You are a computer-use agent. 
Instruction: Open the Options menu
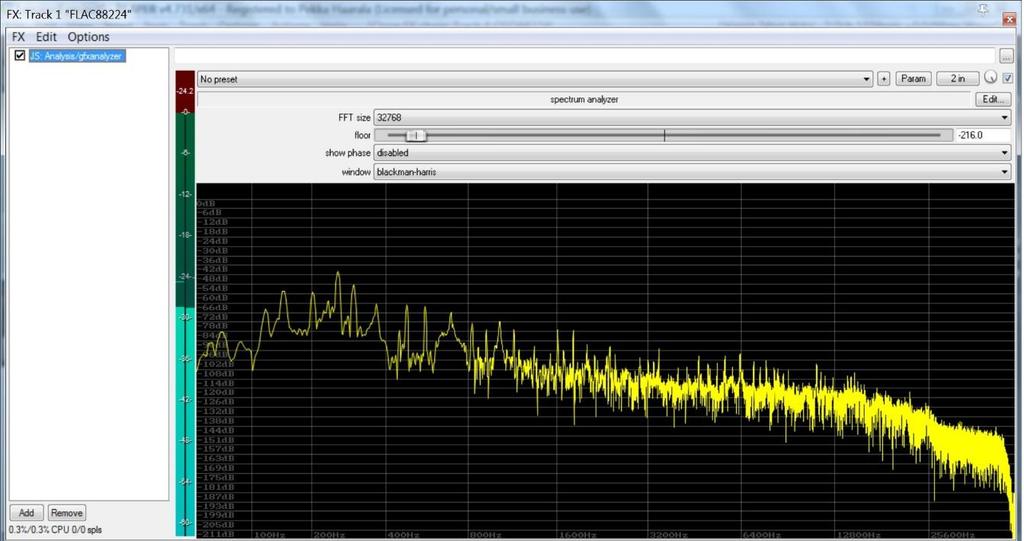[x=88, y=37]
